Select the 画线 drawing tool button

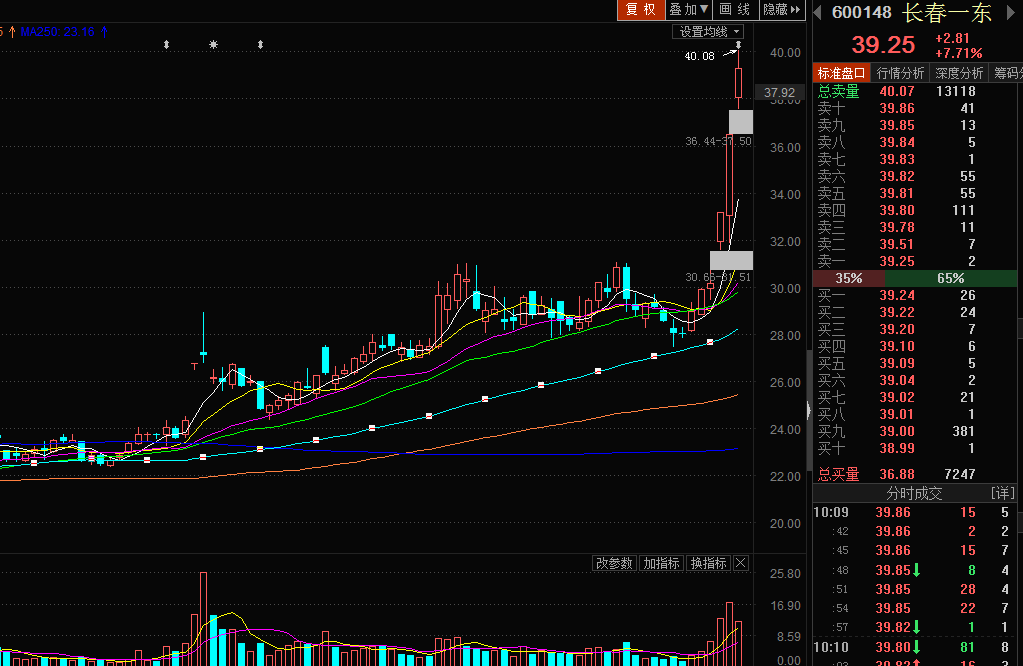pos(735,10)
